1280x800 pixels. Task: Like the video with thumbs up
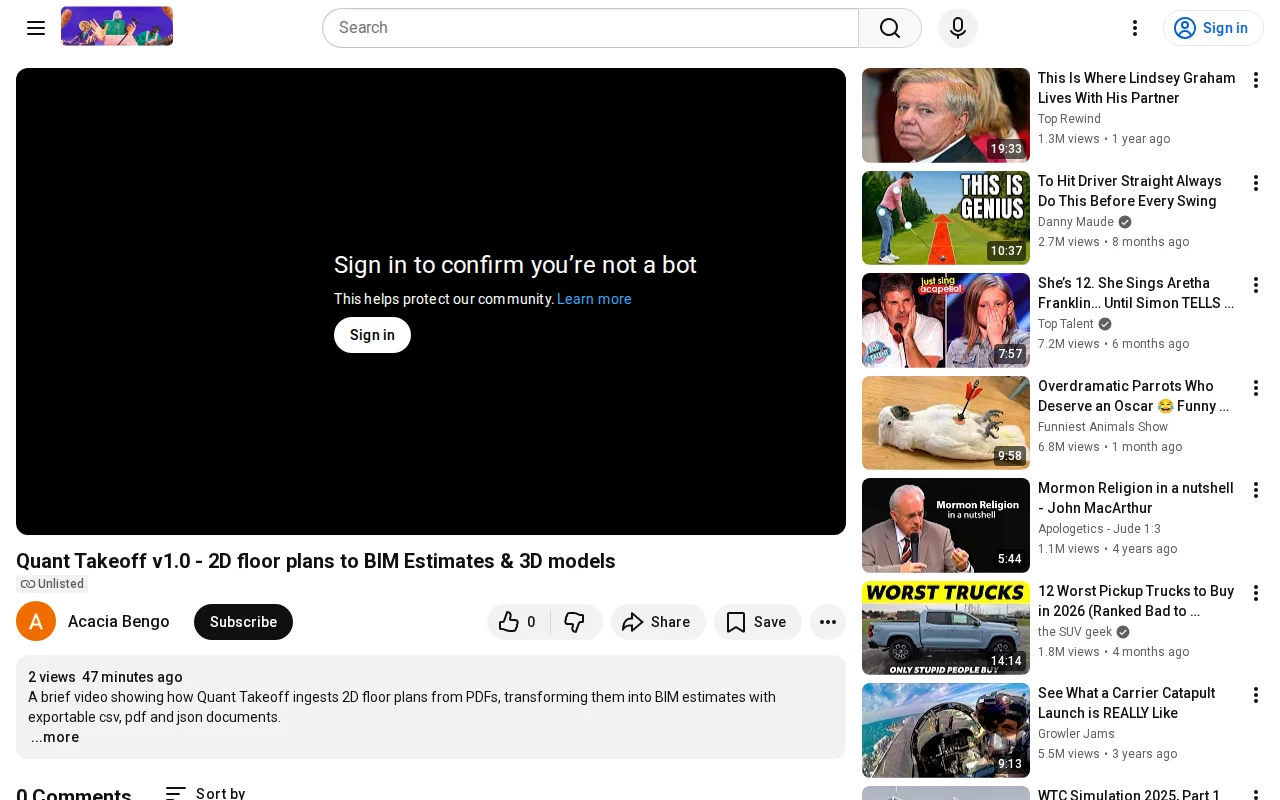(518, 622)
